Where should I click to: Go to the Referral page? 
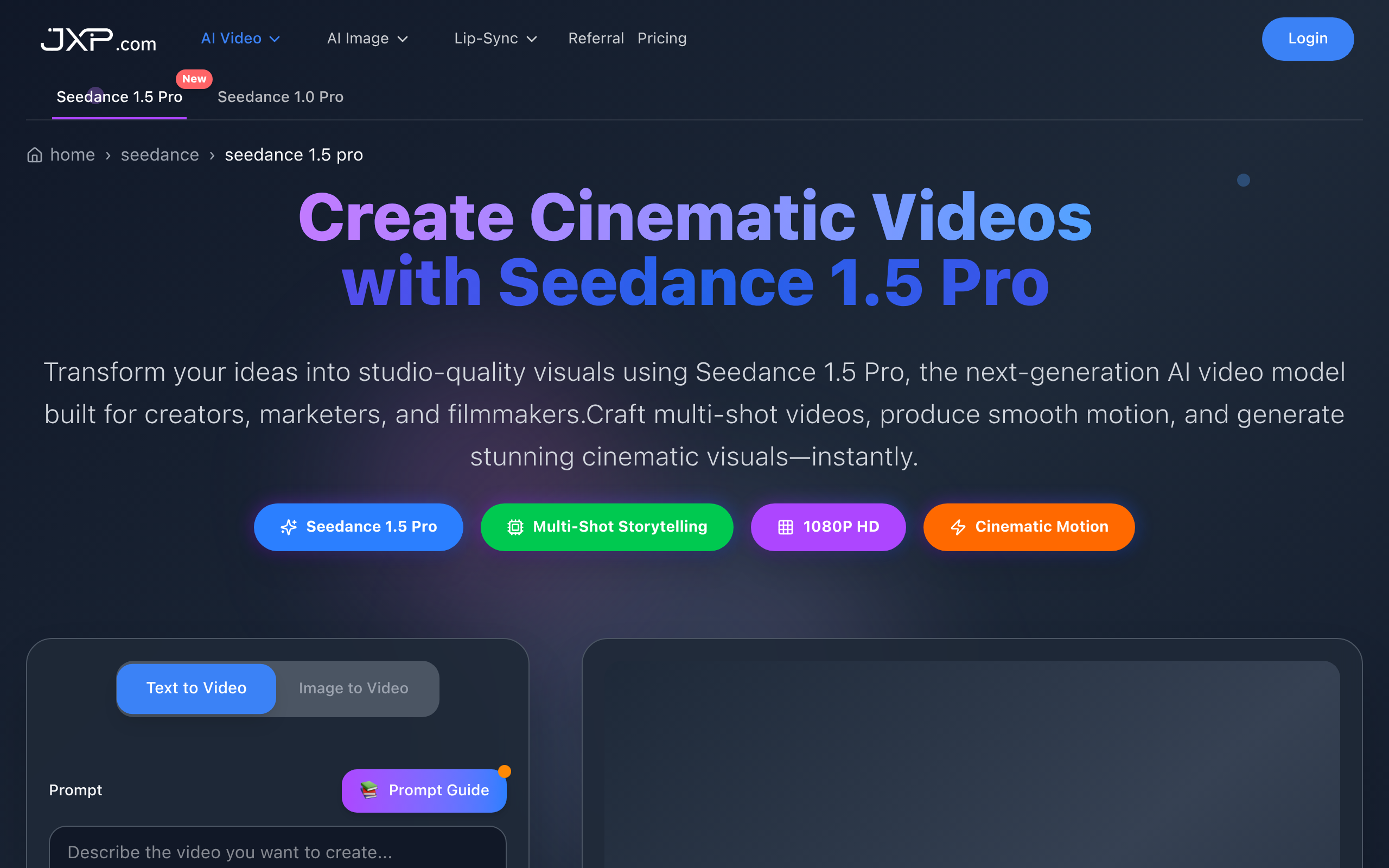click(596, 39)
